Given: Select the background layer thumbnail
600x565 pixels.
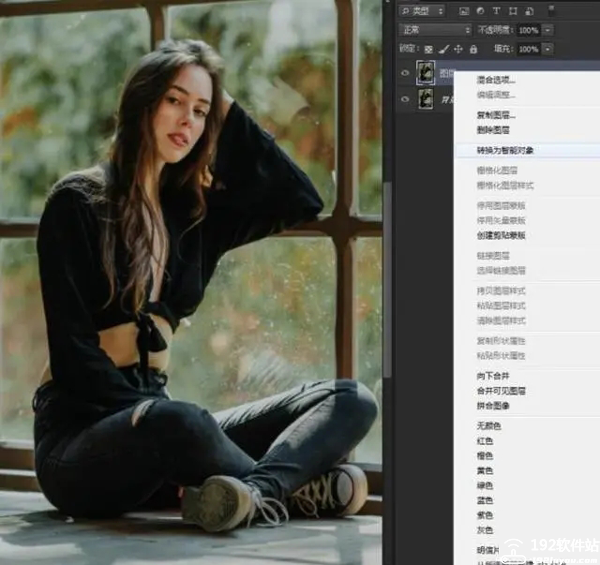Looking at the screenshot, I should [427, 98].
